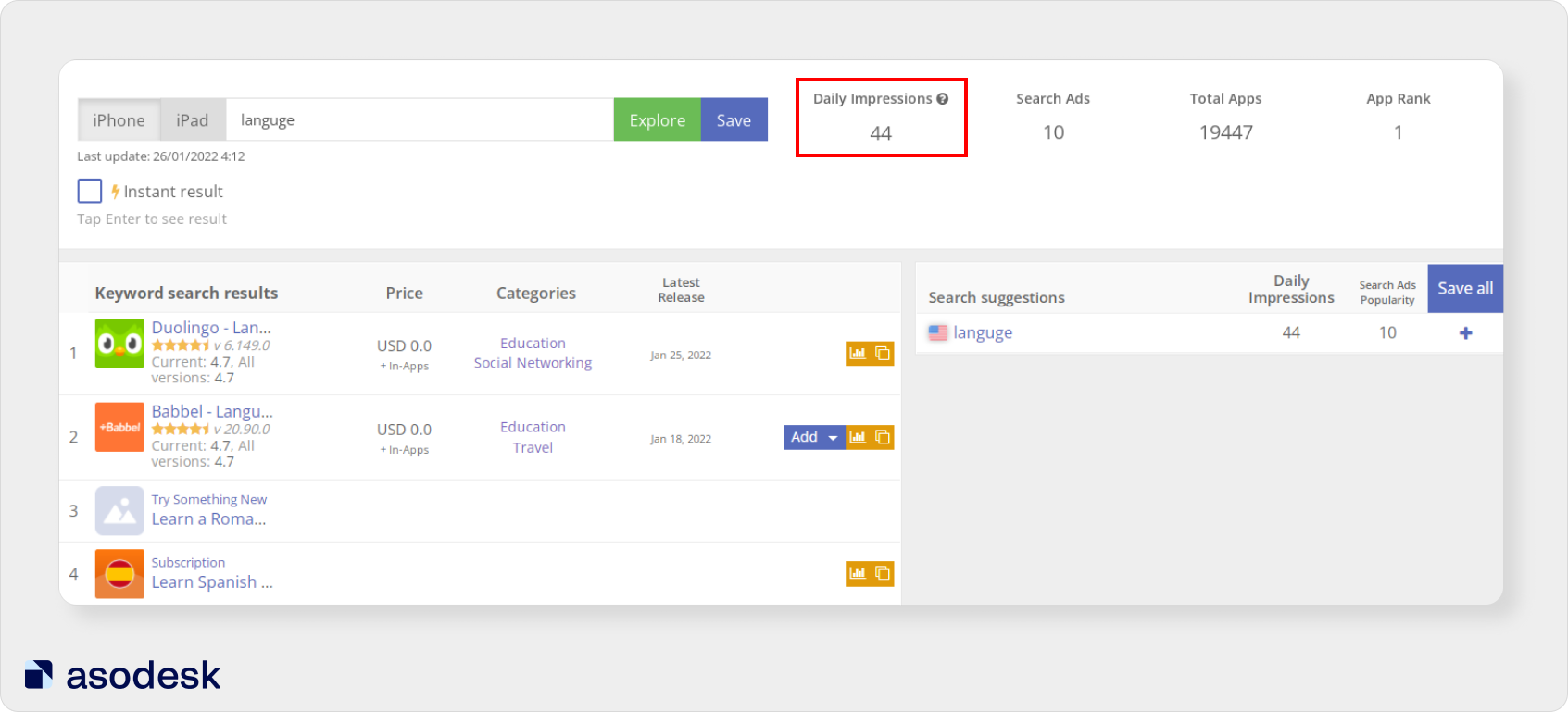Open the languge search suggestion link
The image size is (1568, 712).
pos(983,332)
